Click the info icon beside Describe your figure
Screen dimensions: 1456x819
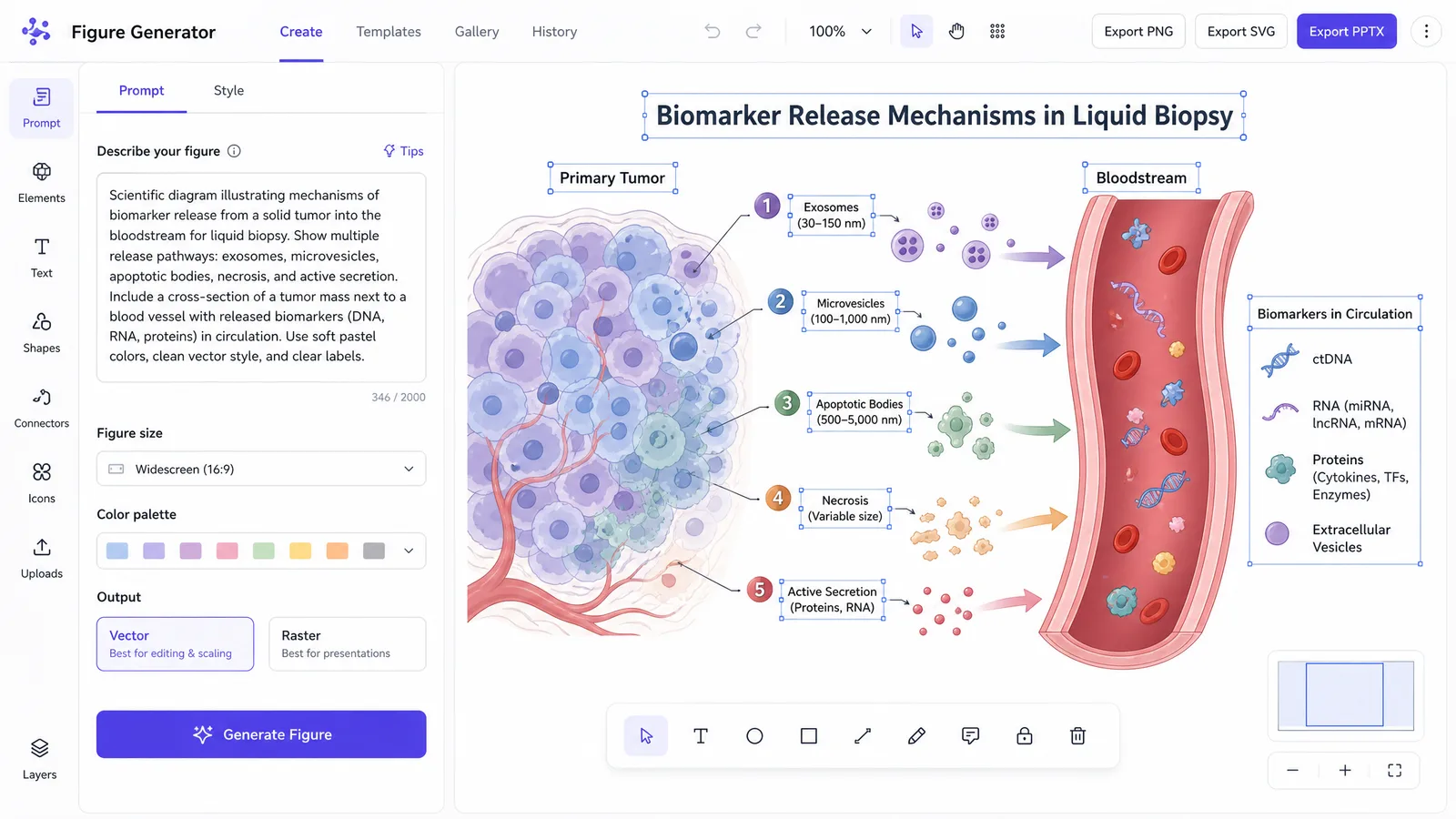pyautogui.click(x=234, y=151)
